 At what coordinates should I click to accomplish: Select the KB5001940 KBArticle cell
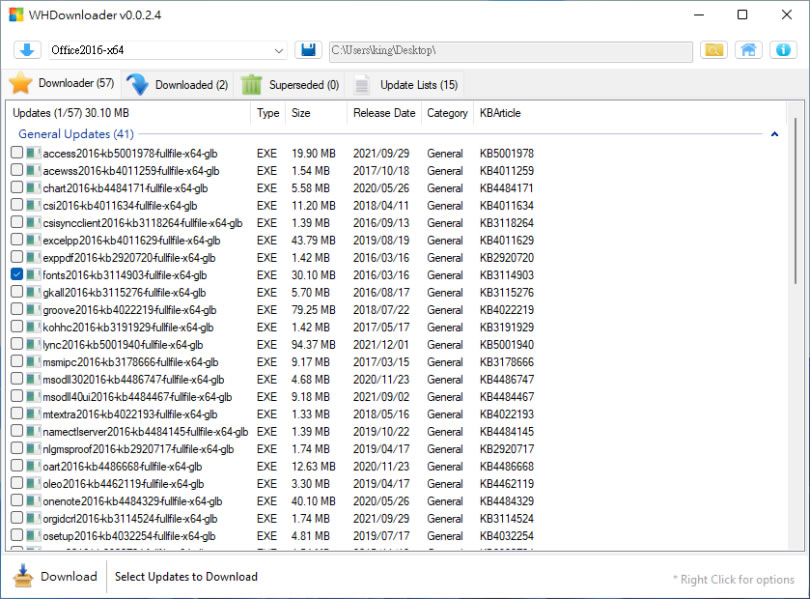point(506,344)
